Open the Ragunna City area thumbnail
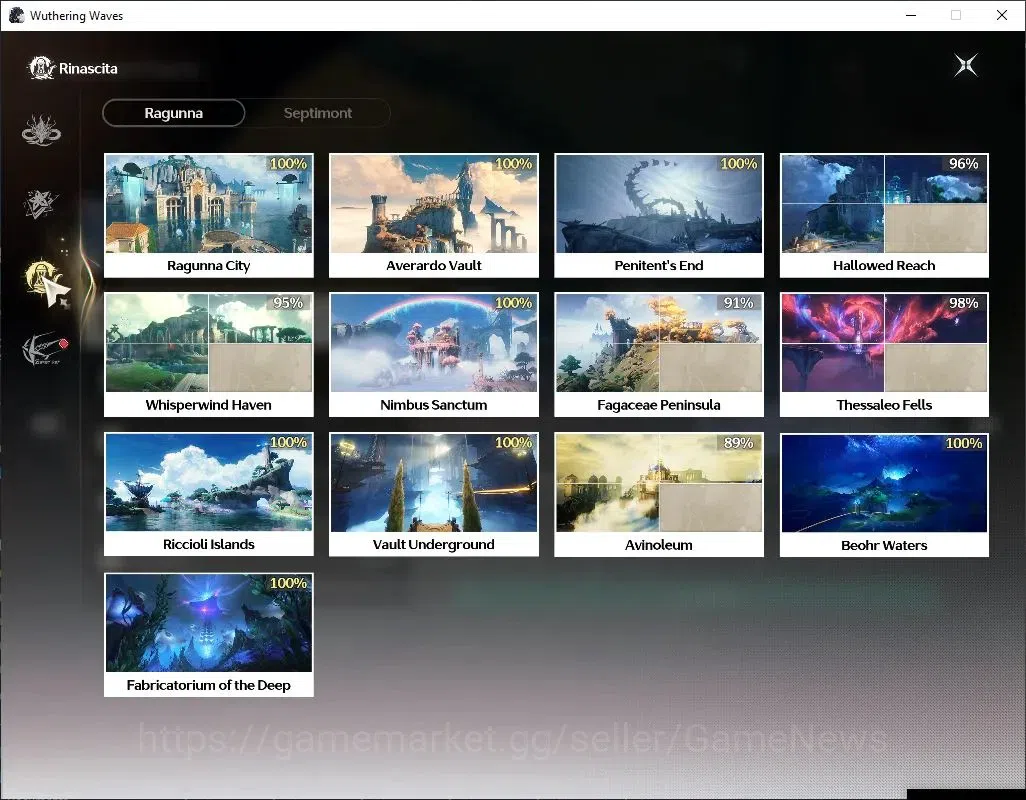Viewport: 1026px width, 800px height. click(209, 203)
